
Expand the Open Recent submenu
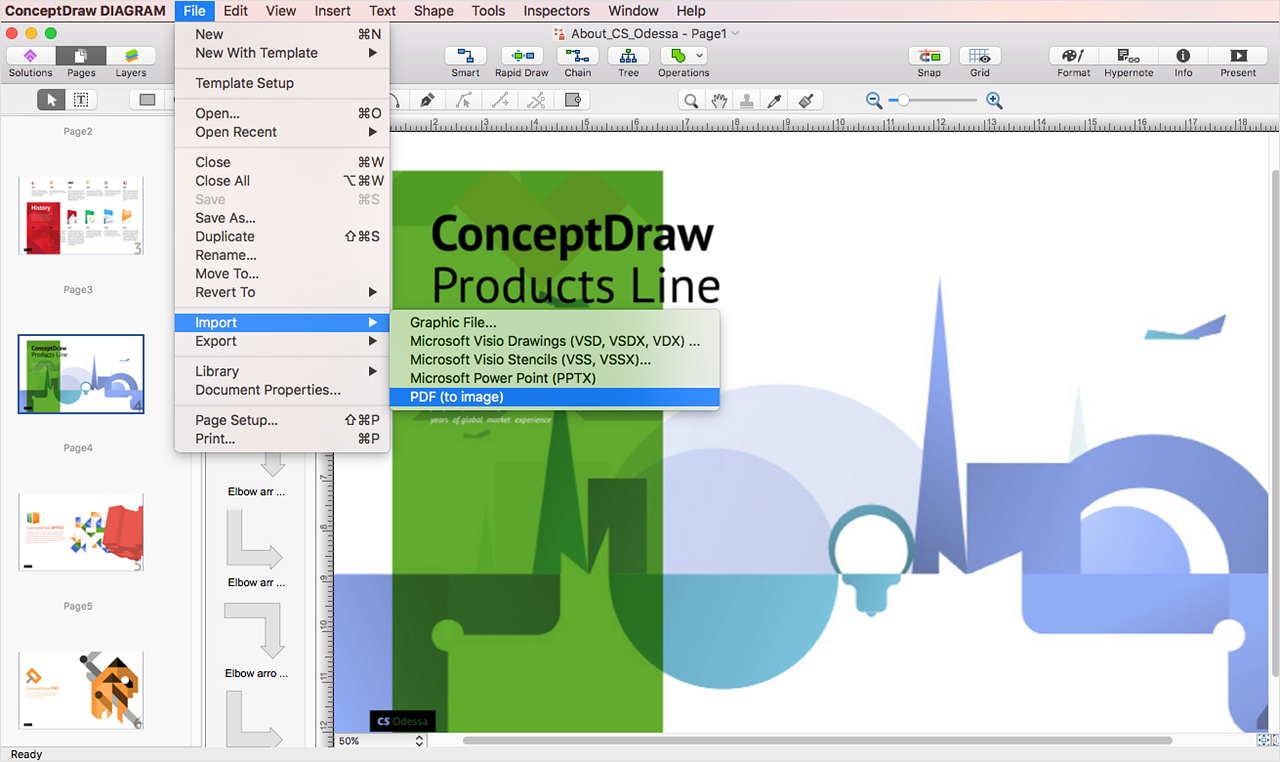[x=282, y=132]
